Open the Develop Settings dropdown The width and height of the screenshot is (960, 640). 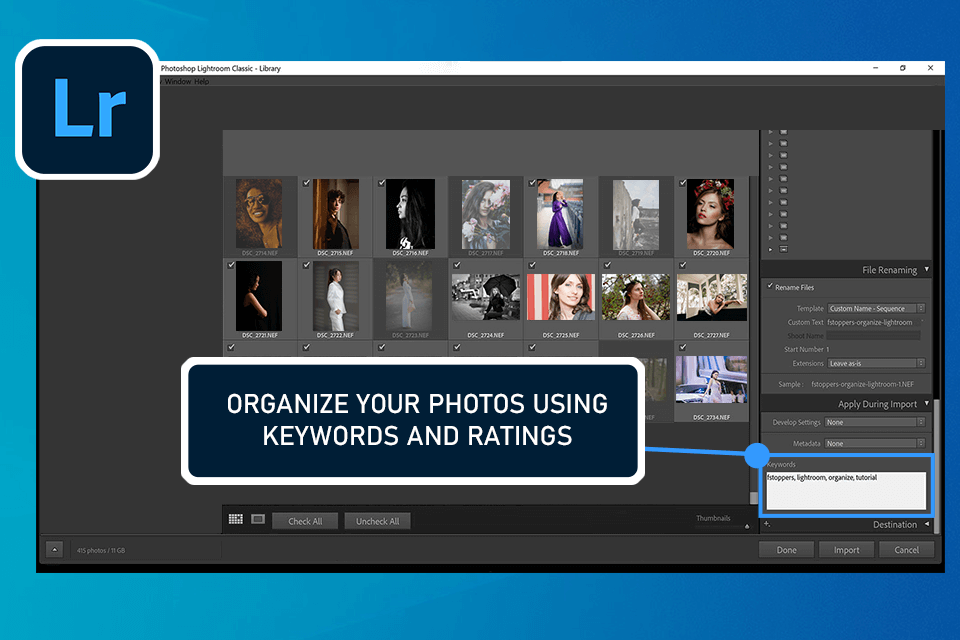pos(874,422)
